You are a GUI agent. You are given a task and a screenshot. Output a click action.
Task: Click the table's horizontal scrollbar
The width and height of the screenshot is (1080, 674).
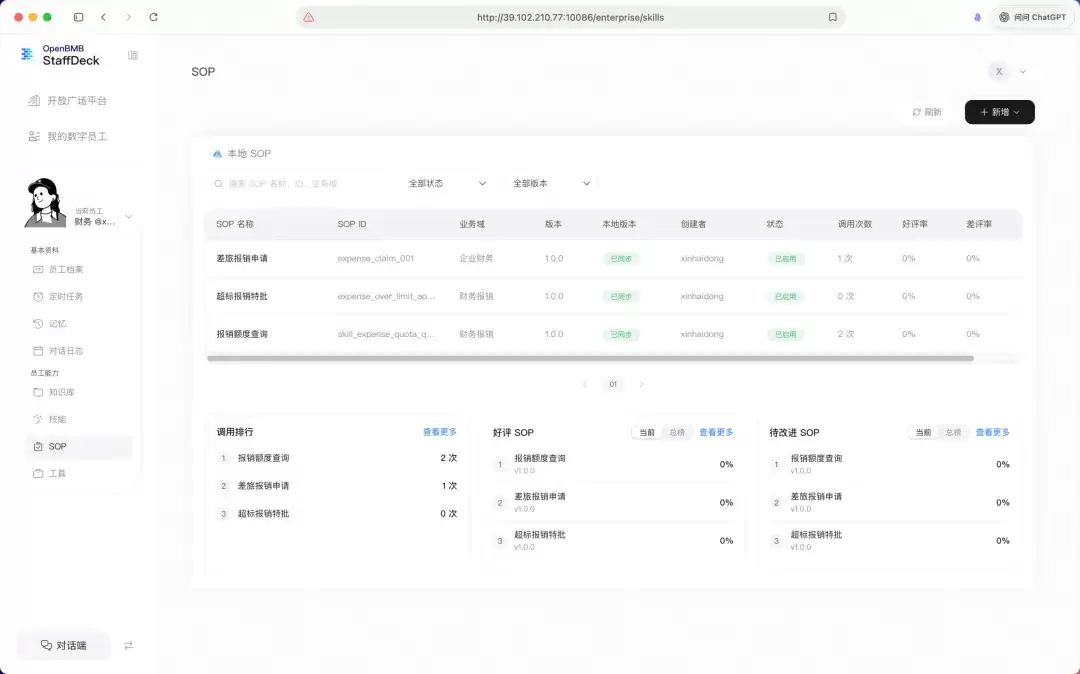click(590, 359)
